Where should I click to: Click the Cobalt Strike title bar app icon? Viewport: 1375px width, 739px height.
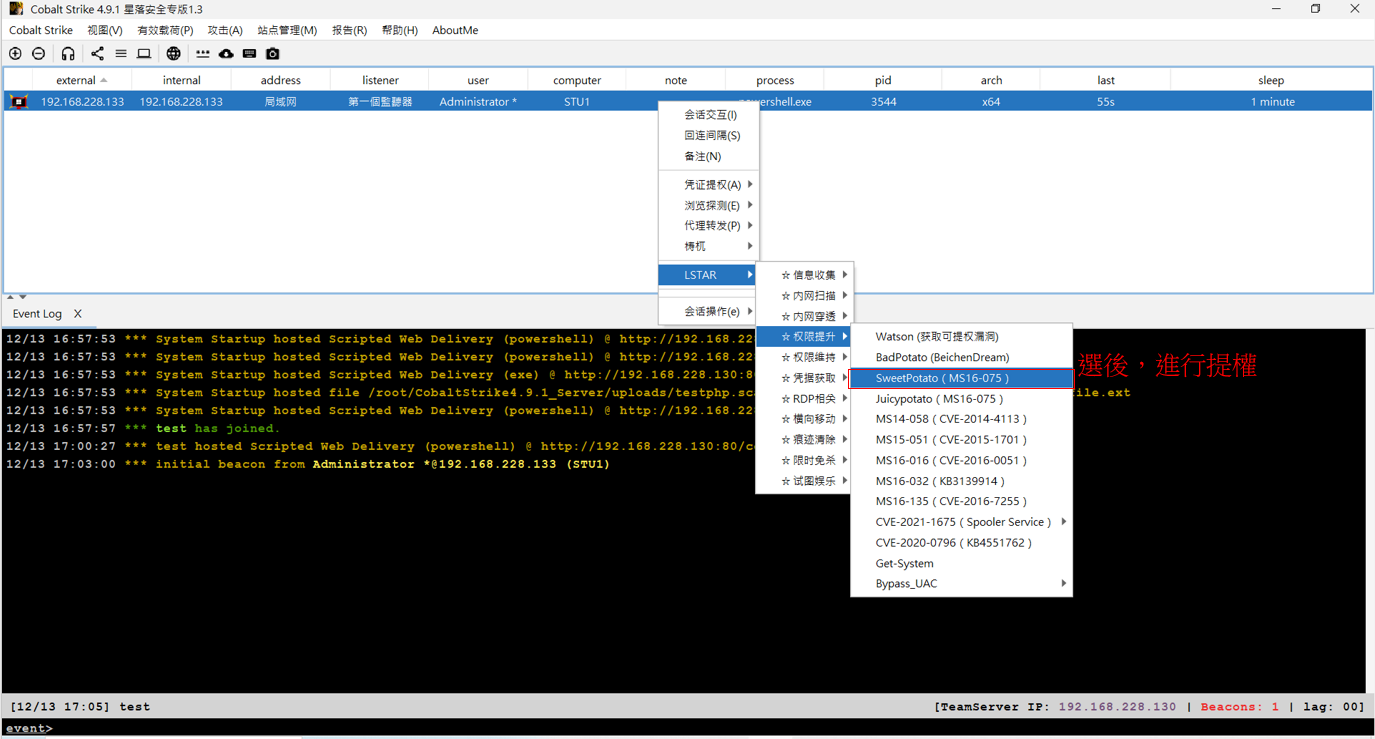(16, 9)
